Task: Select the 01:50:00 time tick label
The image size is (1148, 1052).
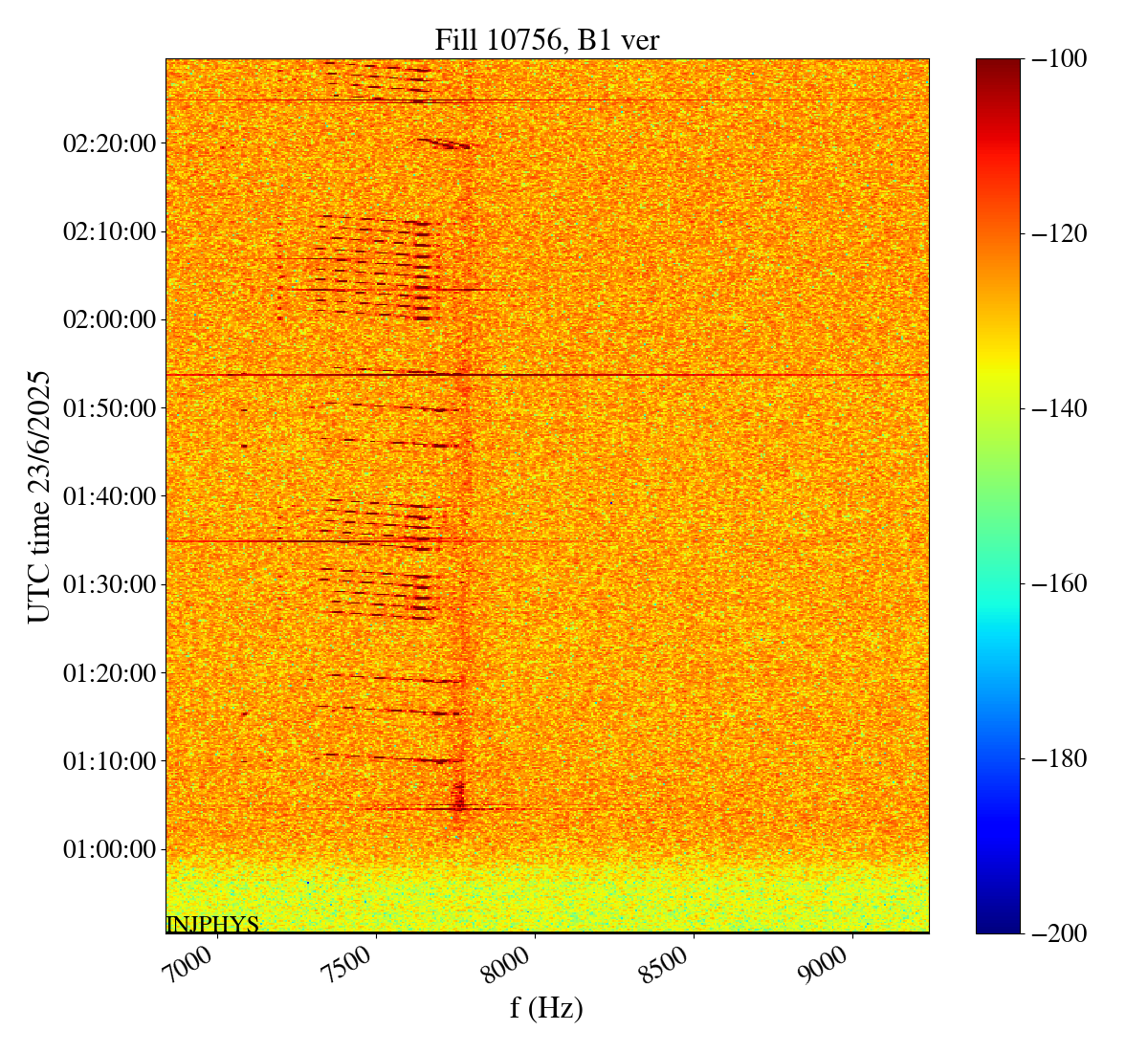Action: (108, 408)
